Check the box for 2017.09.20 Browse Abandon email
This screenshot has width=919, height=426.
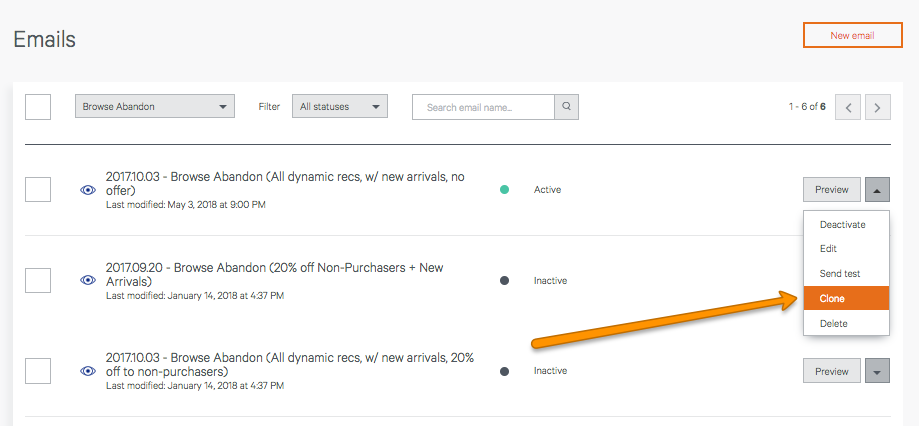pos(38,280)
